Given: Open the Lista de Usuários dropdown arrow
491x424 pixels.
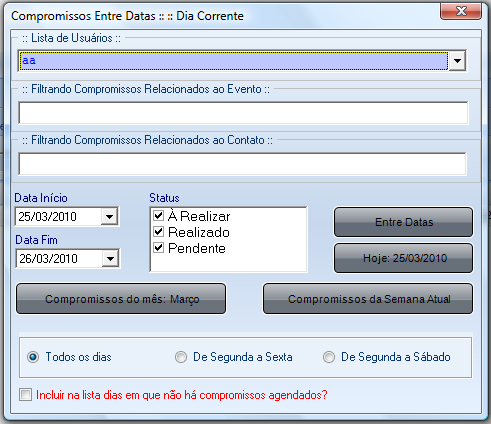Looking at the screenshot, I should [x=457, y=61].
